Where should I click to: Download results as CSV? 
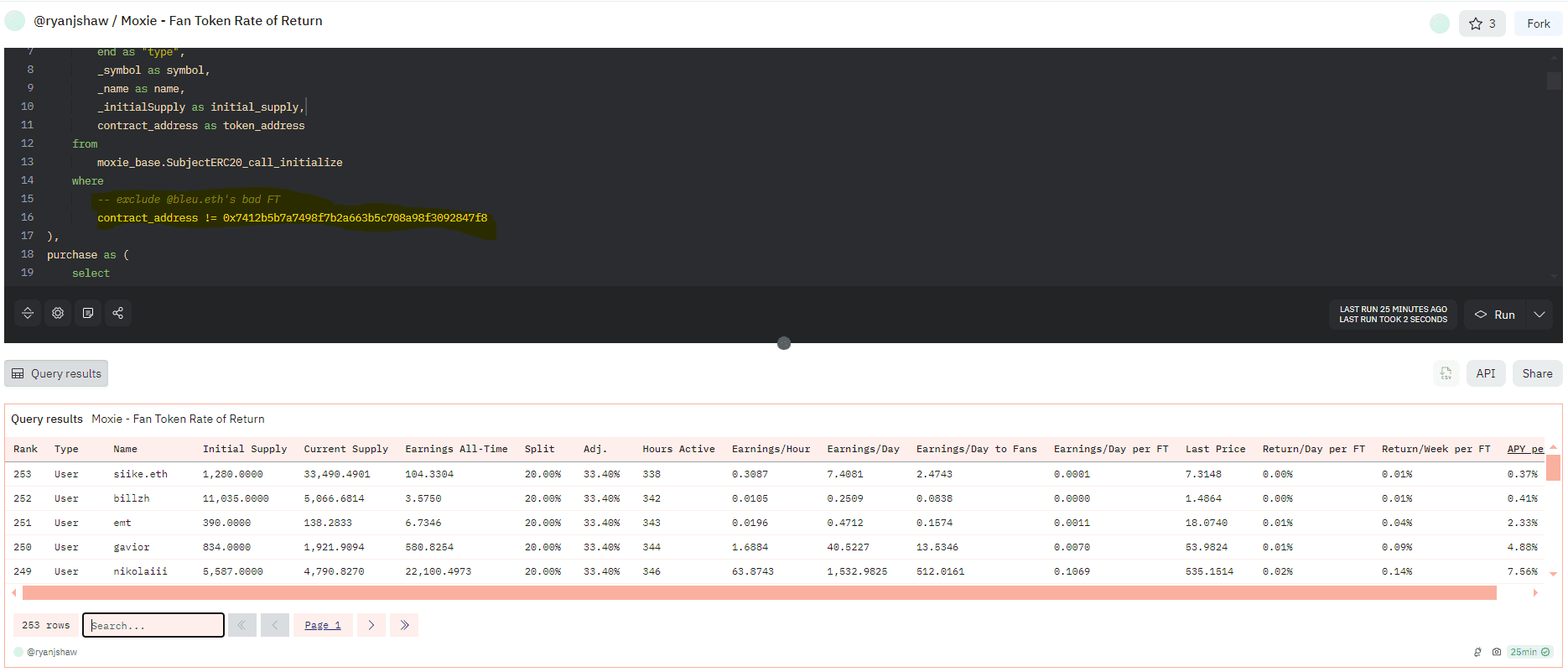[1446, 373]
